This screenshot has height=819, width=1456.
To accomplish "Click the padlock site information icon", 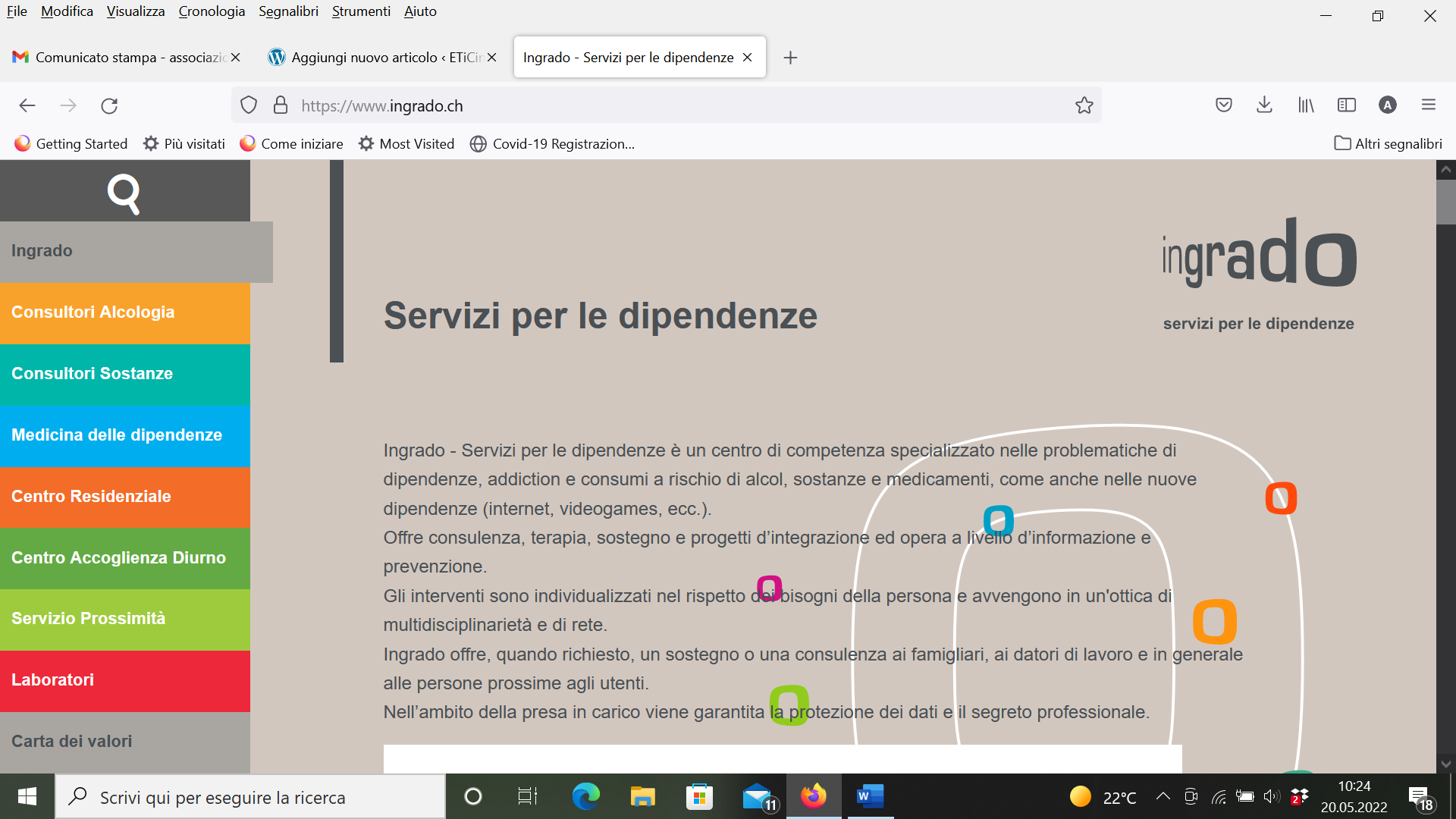I will [281, 105].
